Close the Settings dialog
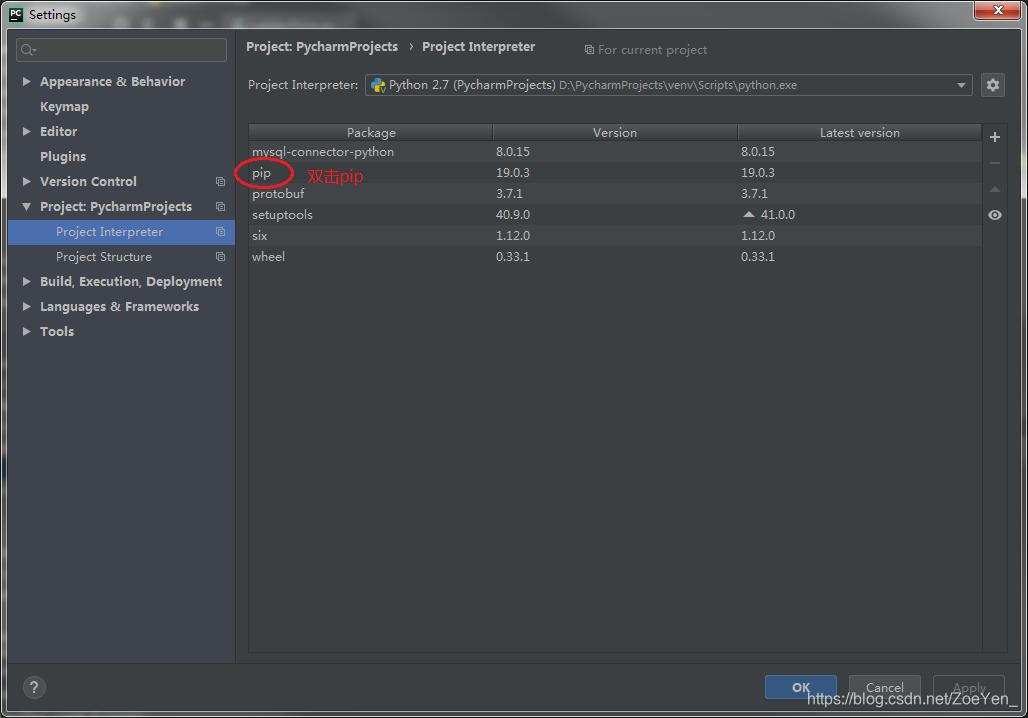This screenshot has width=1028, height=718. (997, 10)
